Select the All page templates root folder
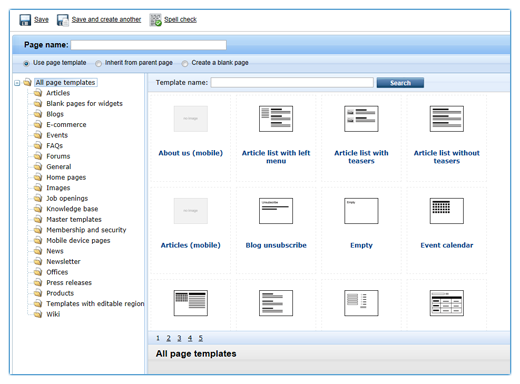The image size is (520, 384). tap(66, 82)
